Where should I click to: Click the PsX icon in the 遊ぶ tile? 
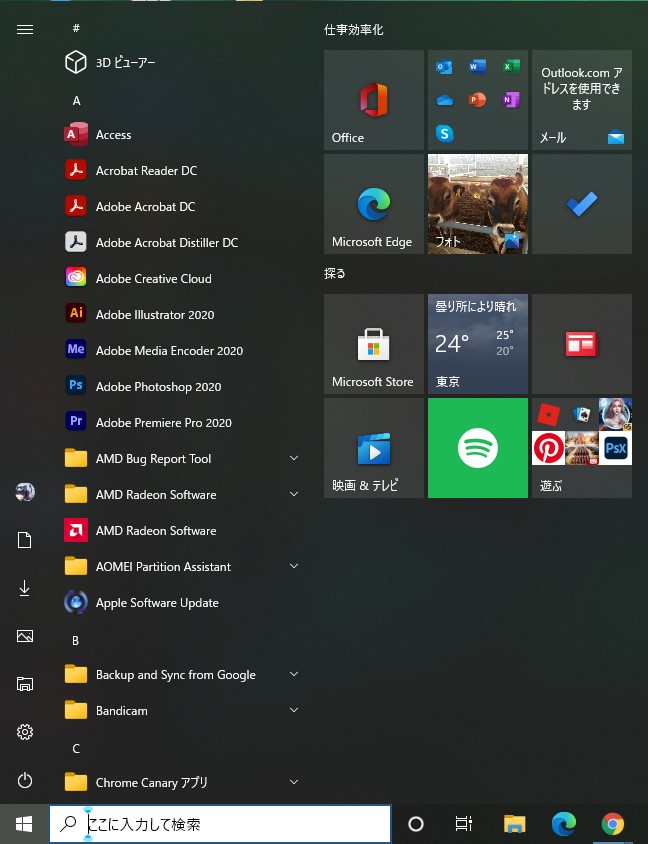pyautogui.click(x=615, y=448)
